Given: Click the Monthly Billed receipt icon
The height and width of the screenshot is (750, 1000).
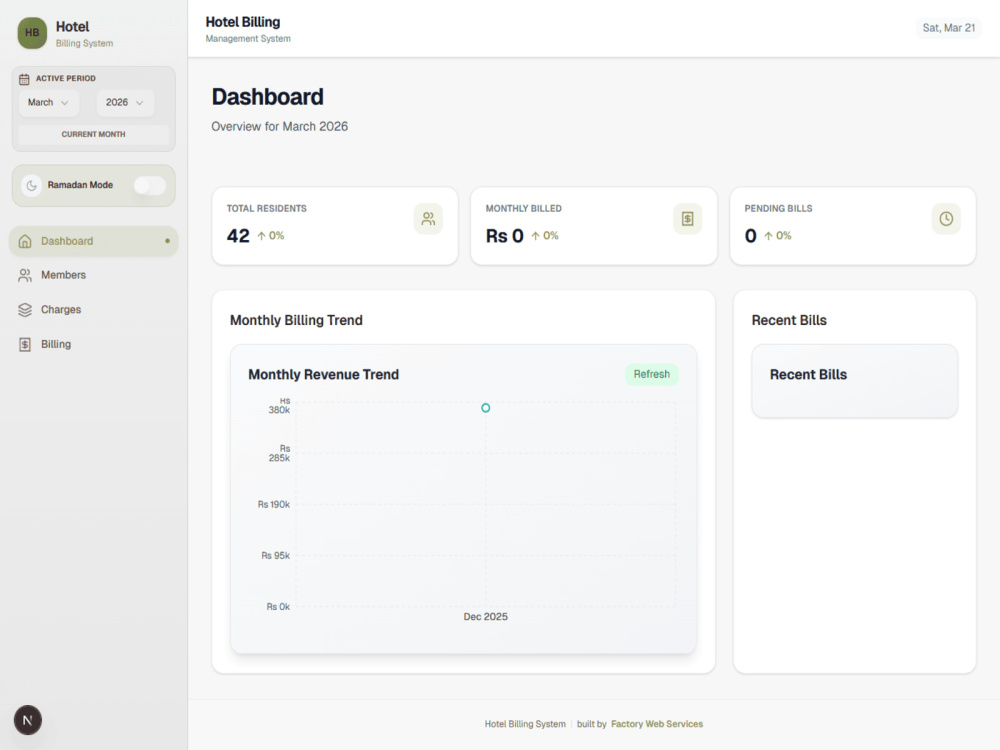Looking at the screenshot, I should coord(688,219).
